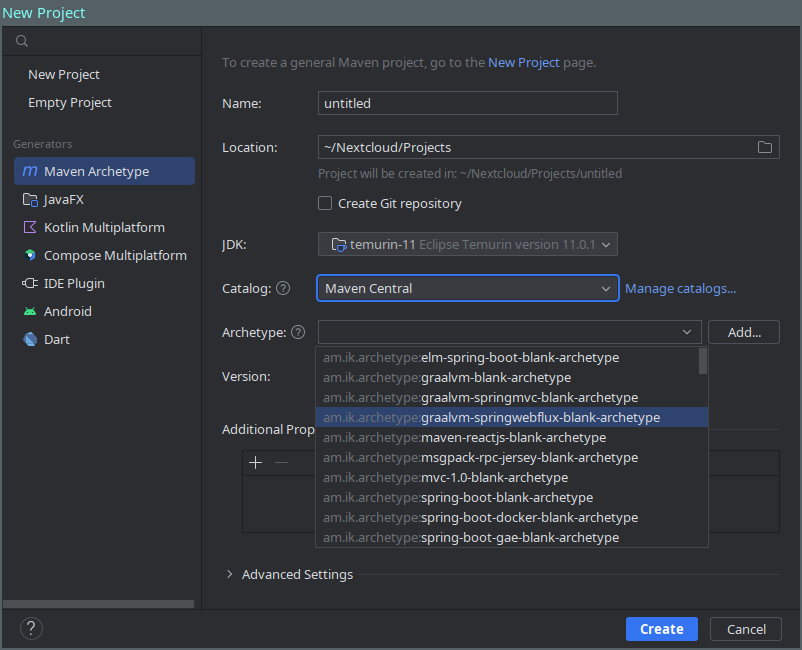Viewport: 802px width, 650px height.
Task: Open the JavaFX generator
Action: [x=31, y=199]
